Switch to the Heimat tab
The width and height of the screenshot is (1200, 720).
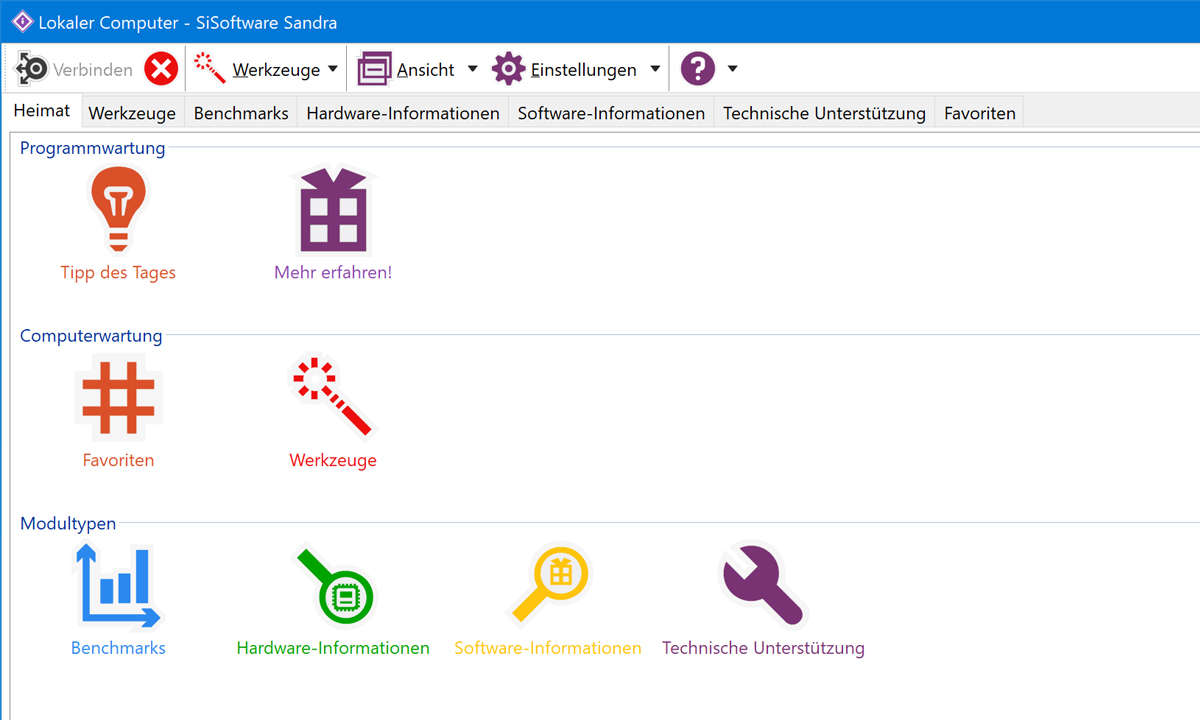[42, 111]
